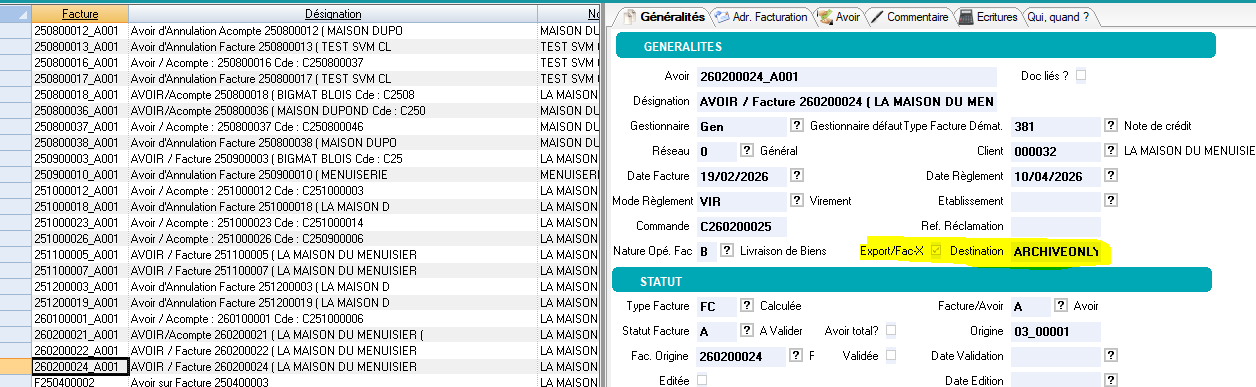Open the Facture/Avoir lookup question-mark button
1256x387 pixels.
coord(1060,306)
